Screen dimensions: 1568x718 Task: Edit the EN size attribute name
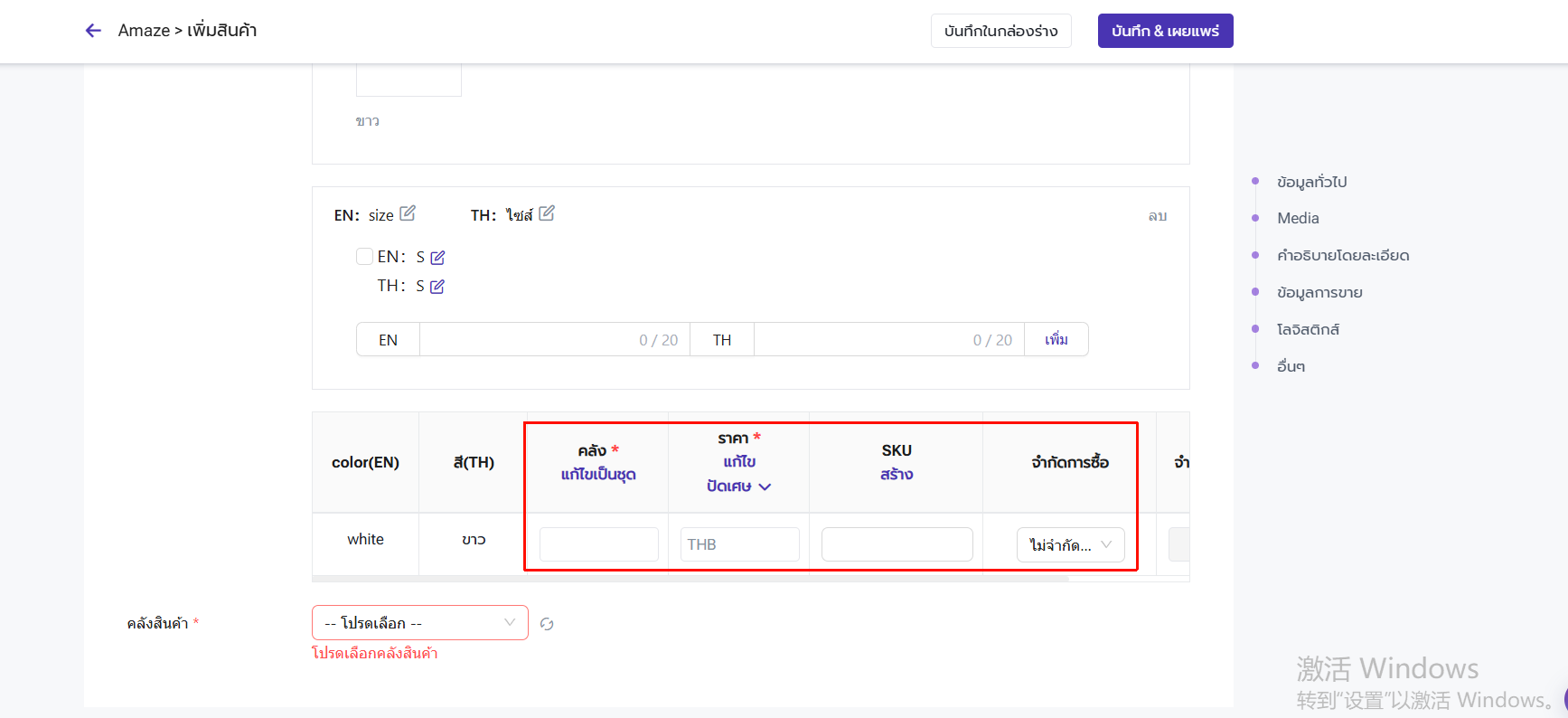click(408, 213)
